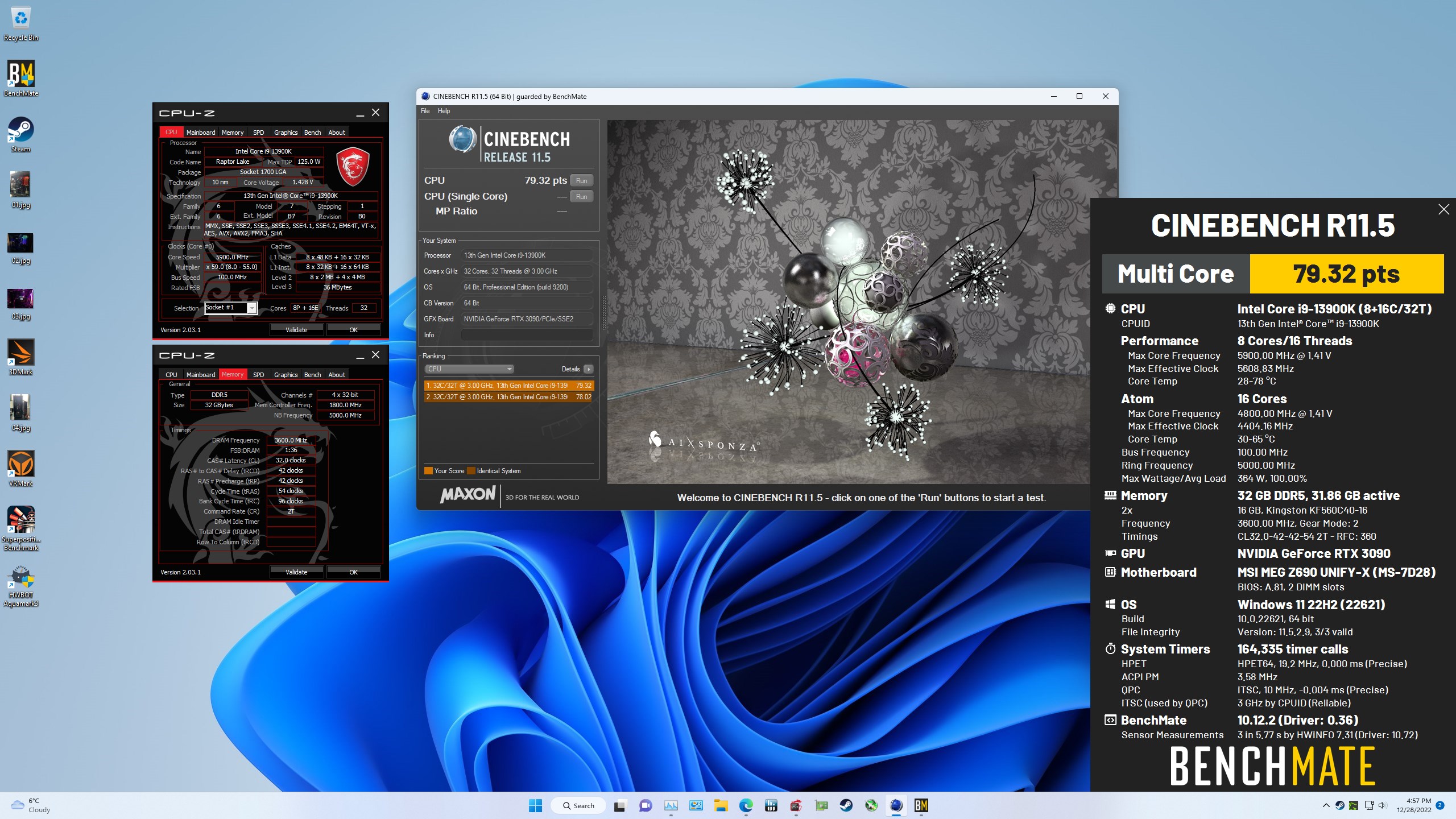Open the CPU-Z MSI taskbar icon
Viewport: 1456px width, 819px height.
click(796, 805)
